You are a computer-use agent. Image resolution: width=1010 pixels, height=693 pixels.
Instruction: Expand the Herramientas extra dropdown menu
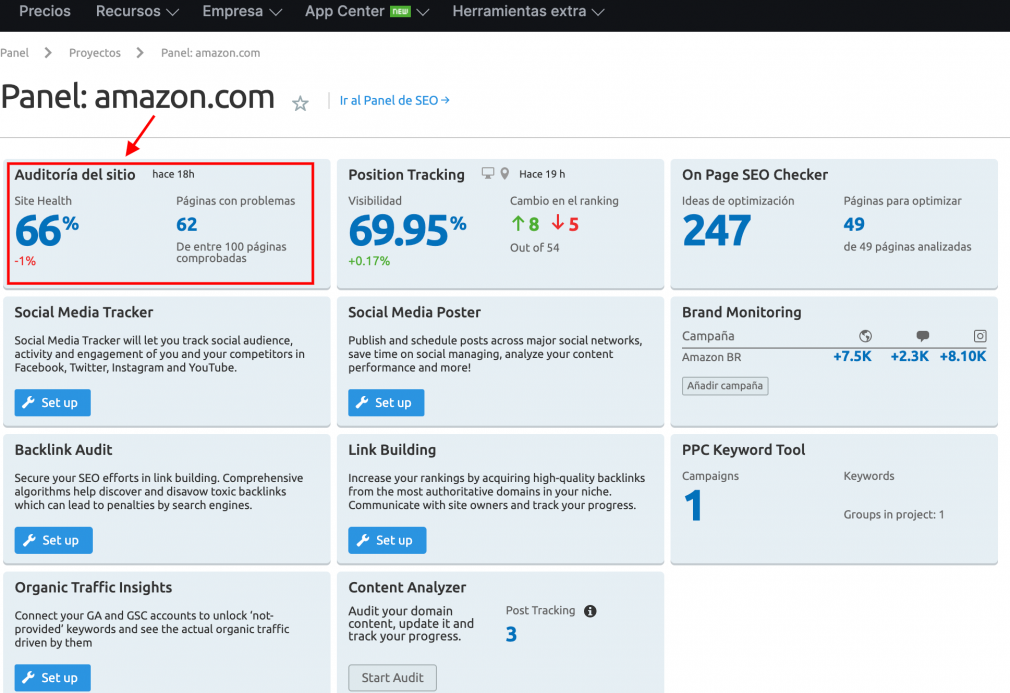(x=528, y=11)
